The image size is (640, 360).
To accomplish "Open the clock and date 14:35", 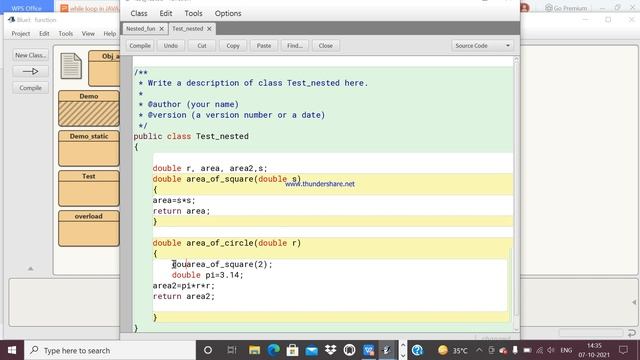I will (x=594, y=350).
